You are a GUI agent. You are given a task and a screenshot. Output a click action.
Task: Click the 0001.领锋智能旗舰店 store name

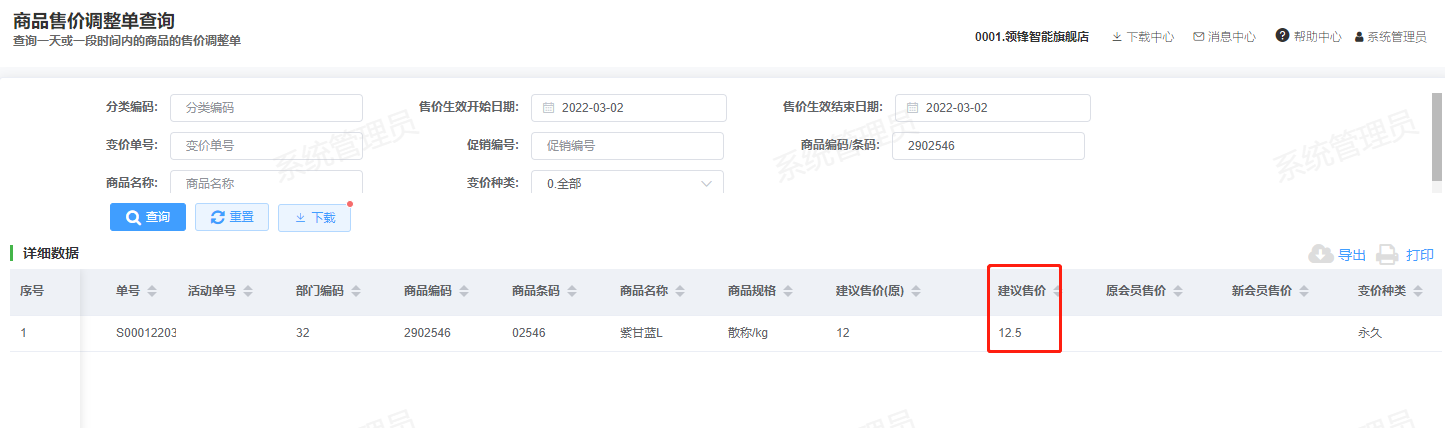point(1032,37)
